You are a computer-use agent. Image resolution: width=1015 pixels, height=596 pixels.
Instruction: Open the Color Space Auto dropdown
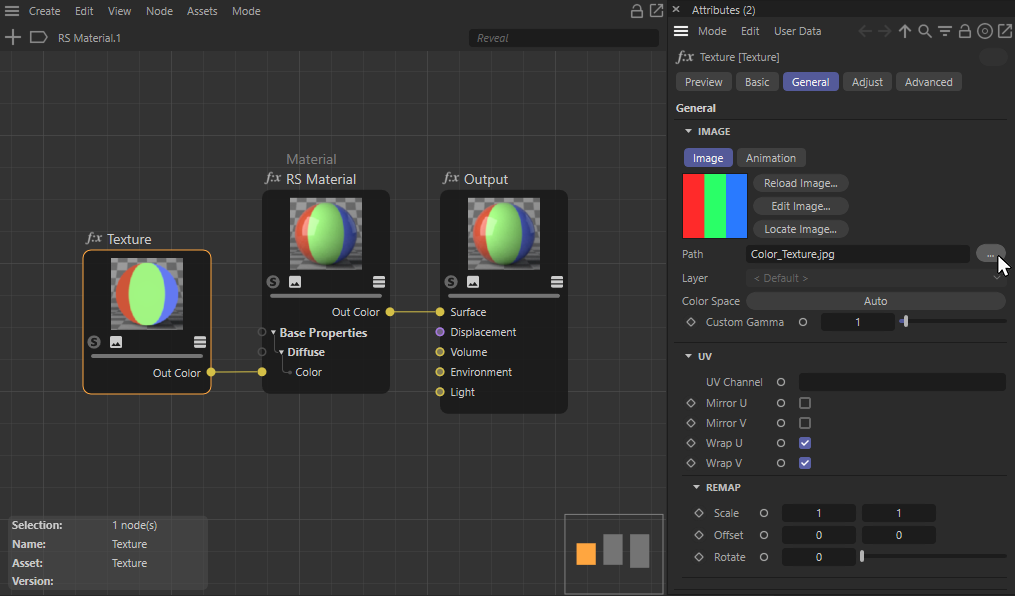(x=875, y=301)
